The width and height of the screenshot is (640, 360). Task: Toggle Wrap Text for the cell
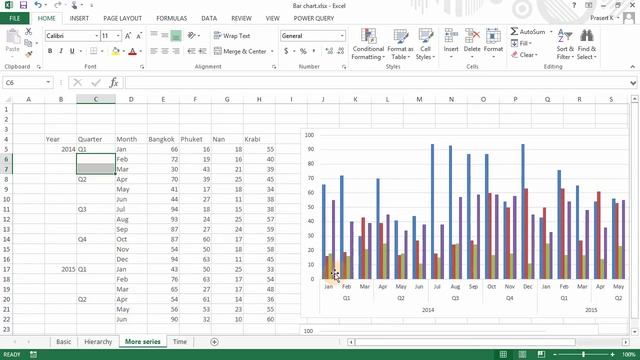[231, 36]
